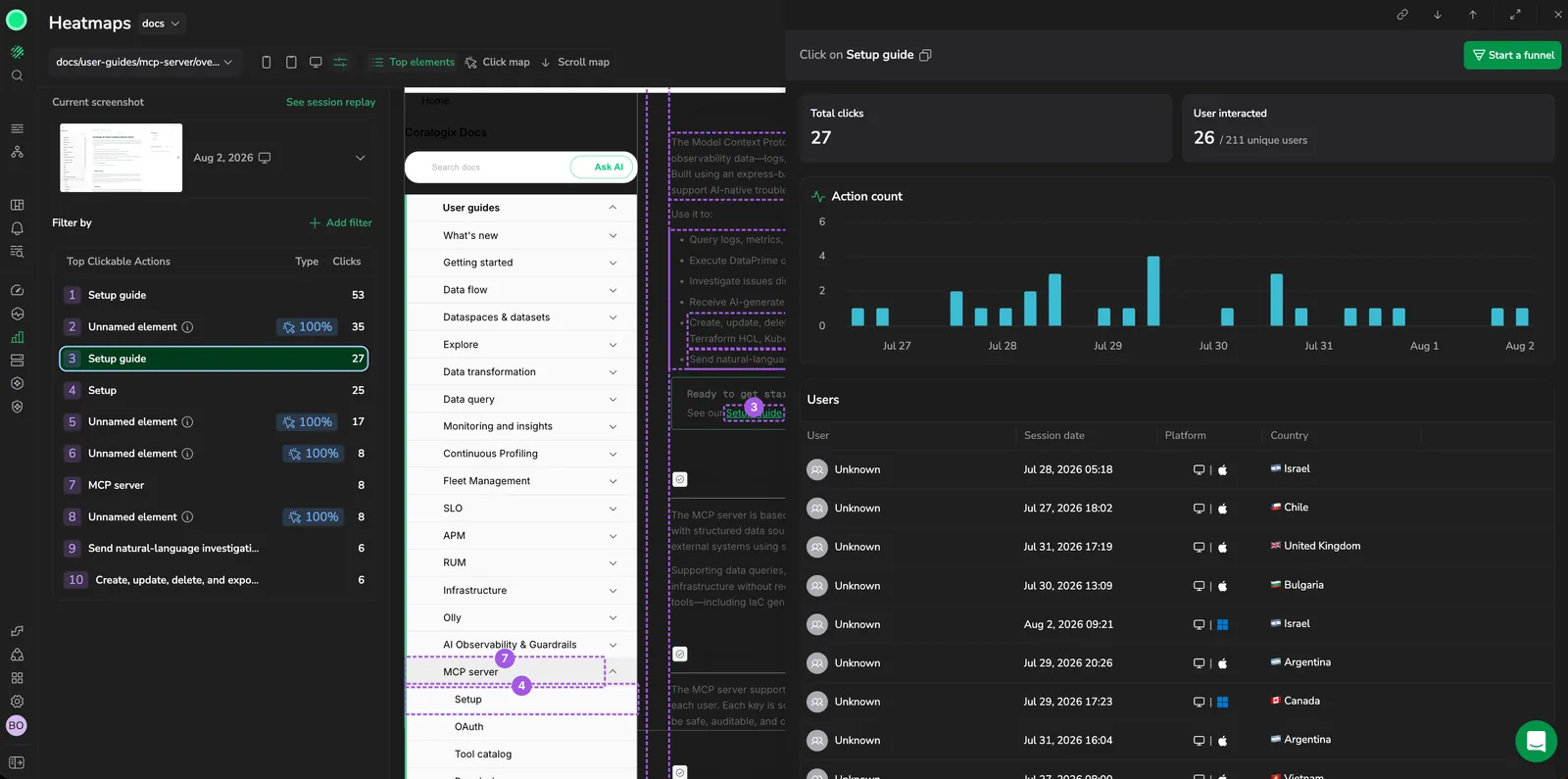Switch to the Top elements tab
Image resolution: width=1568 pixels, height=779 pixels.
point(413,62)
